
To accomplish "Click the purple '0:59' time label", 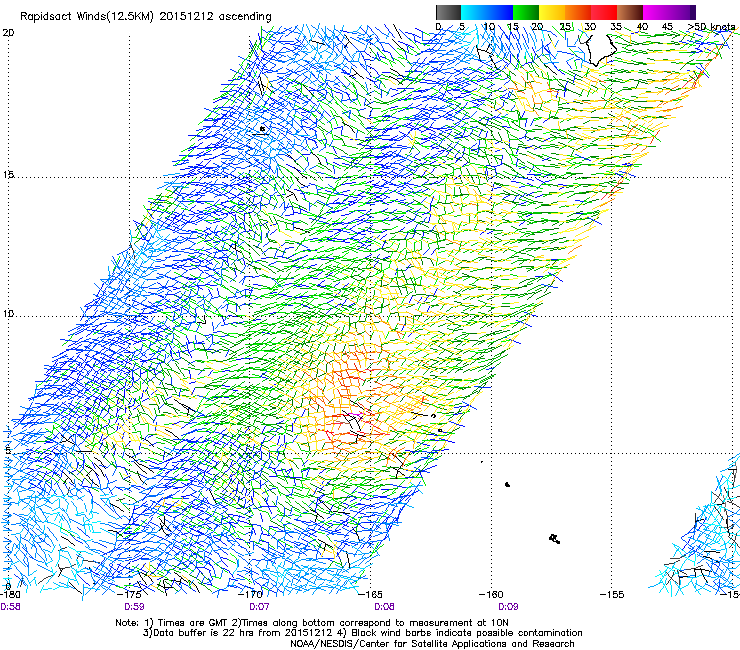I will pos(134,607).
